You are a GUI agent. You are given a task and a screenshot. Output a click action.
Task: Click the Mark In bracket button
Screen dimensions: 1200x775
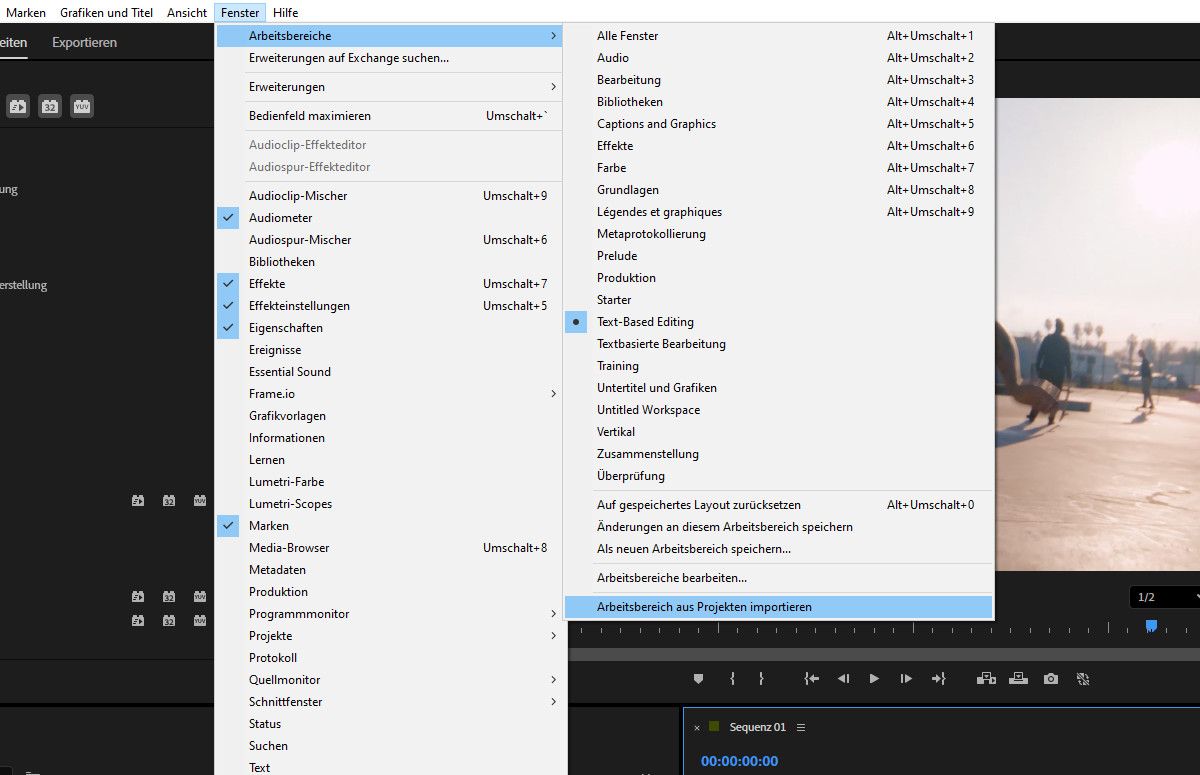[x=732, y=678]
